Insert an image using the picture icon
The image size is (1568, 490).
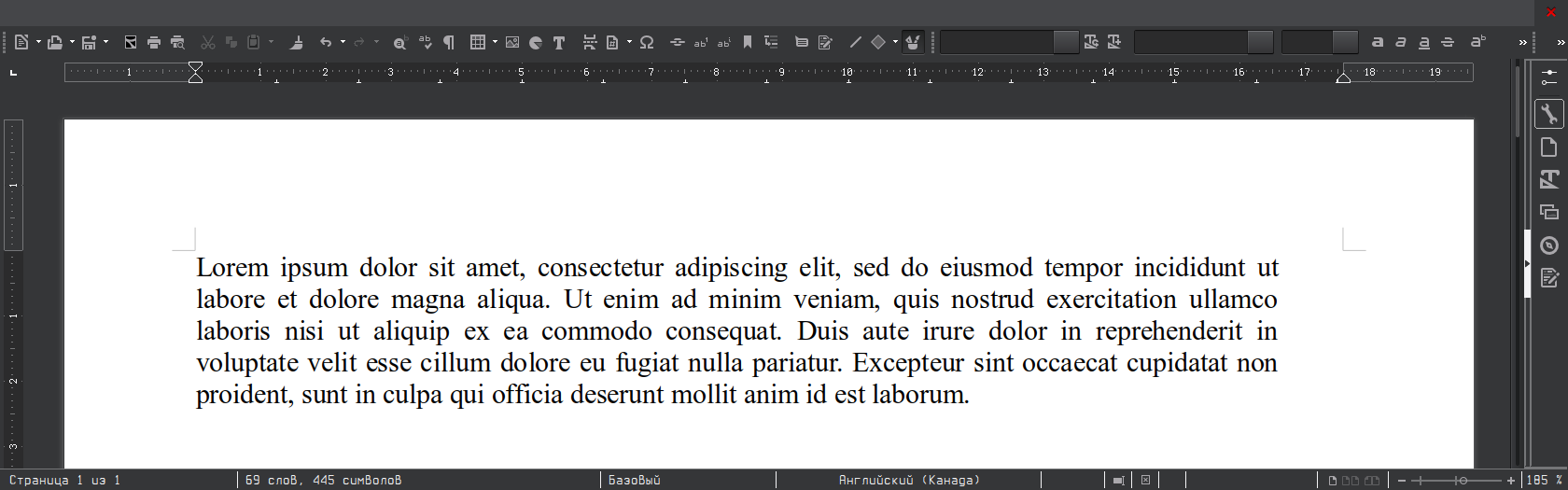point(512,42)
